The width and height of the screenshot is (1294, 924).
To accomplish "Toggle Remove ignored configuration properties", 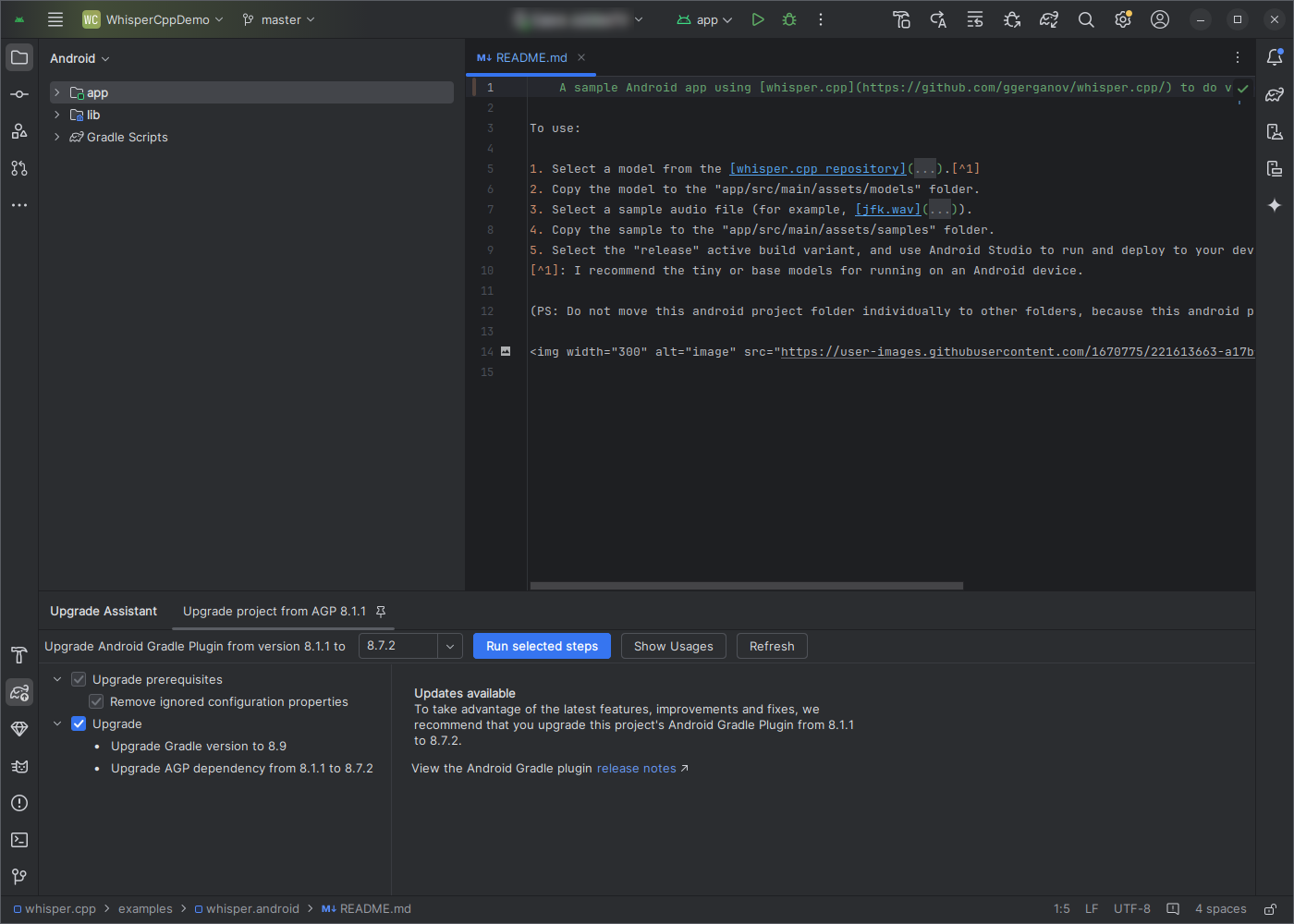I will pos(95,701).
